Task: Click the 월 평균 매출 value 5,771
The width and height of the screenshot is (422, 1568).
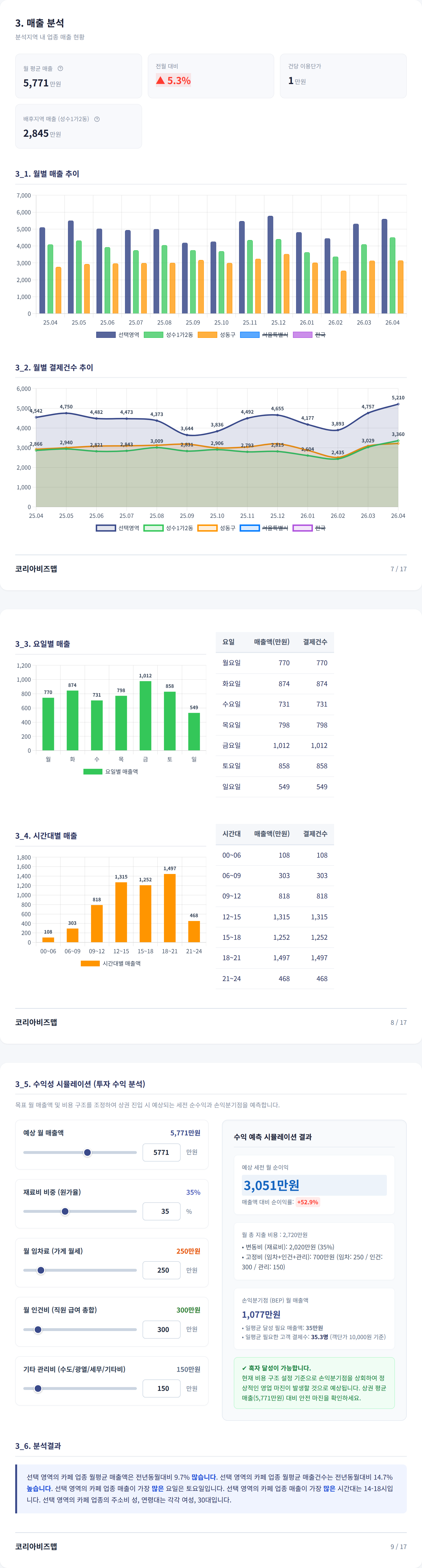Action: tap(36, 83)
